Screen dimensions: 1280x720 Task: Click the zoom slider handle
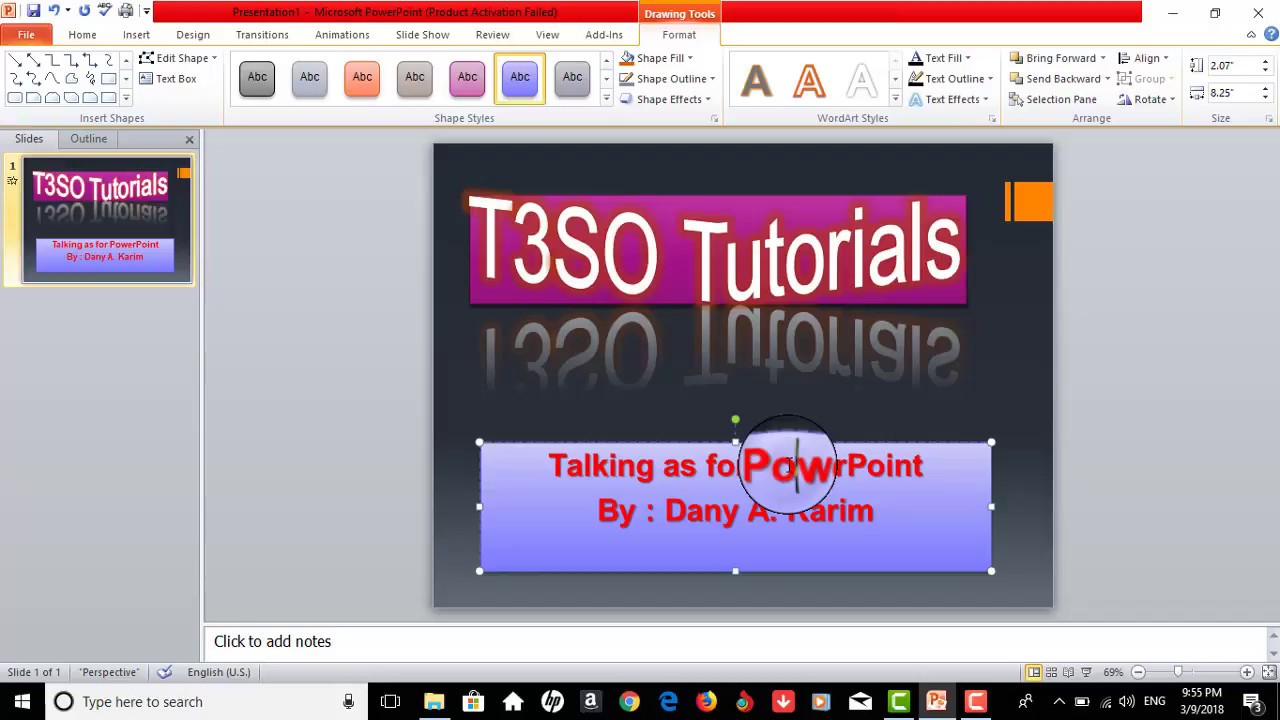[1178, 672]
